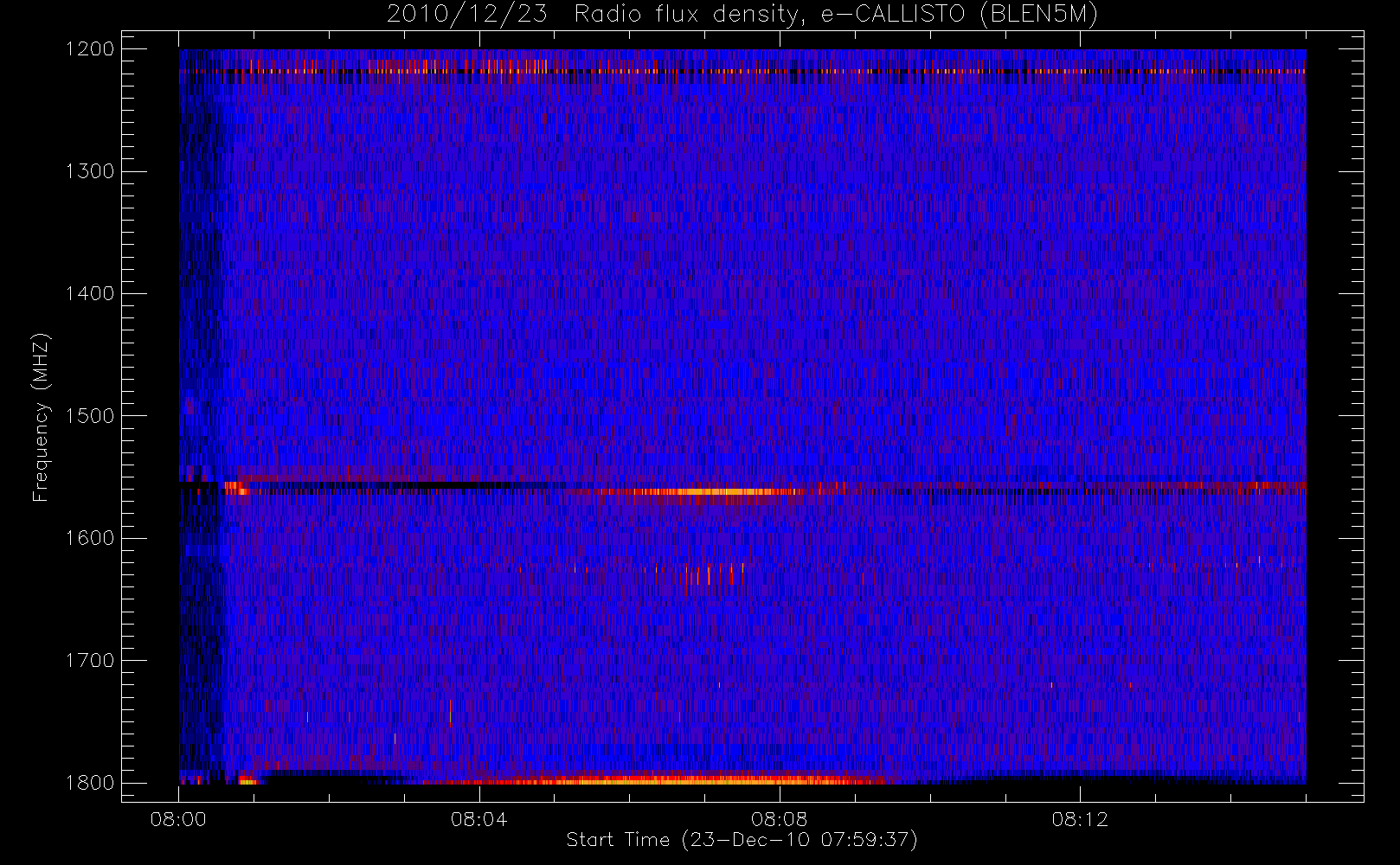Screen dimensions: 1400x865
Task: Select the 1600 frequency tick label
Action: (x=90, y=538)
